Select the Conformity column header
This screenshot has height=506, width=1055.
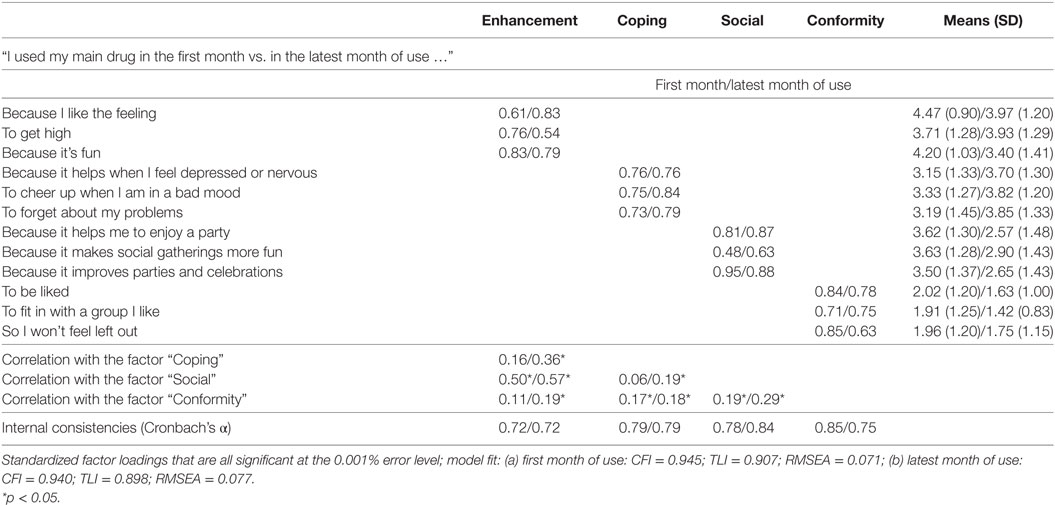(845, 21)
